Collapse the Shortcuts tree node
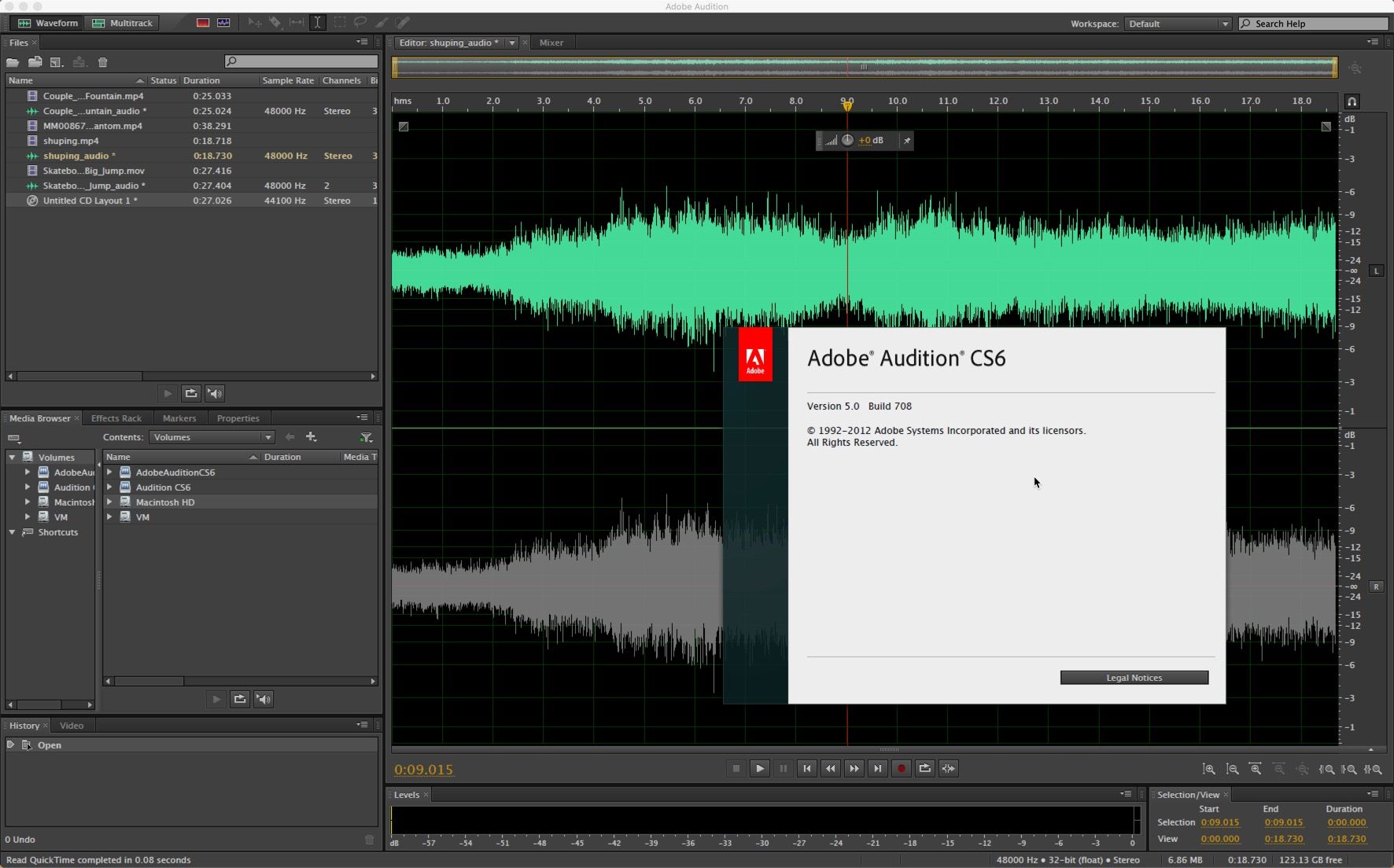Image resolution: width=1394 pixels, height=868 pixels. 12,532
